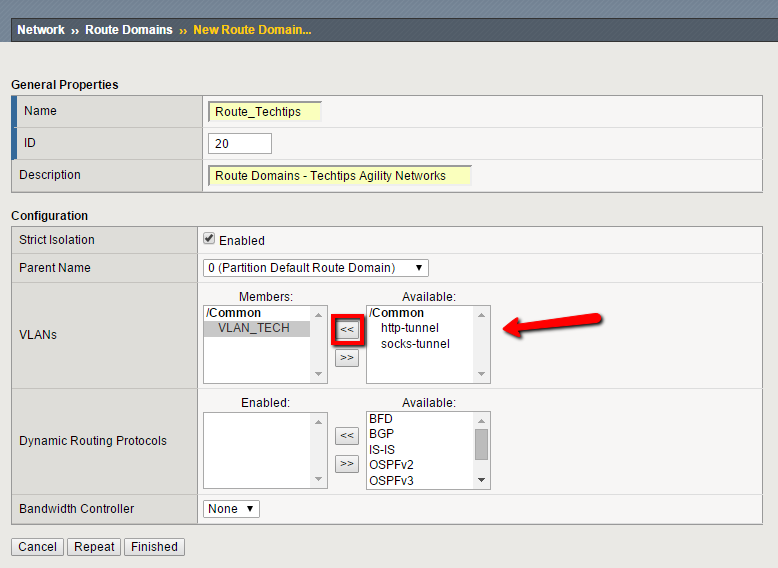Select VLAN_TECH in Members list

coord(254,328)
